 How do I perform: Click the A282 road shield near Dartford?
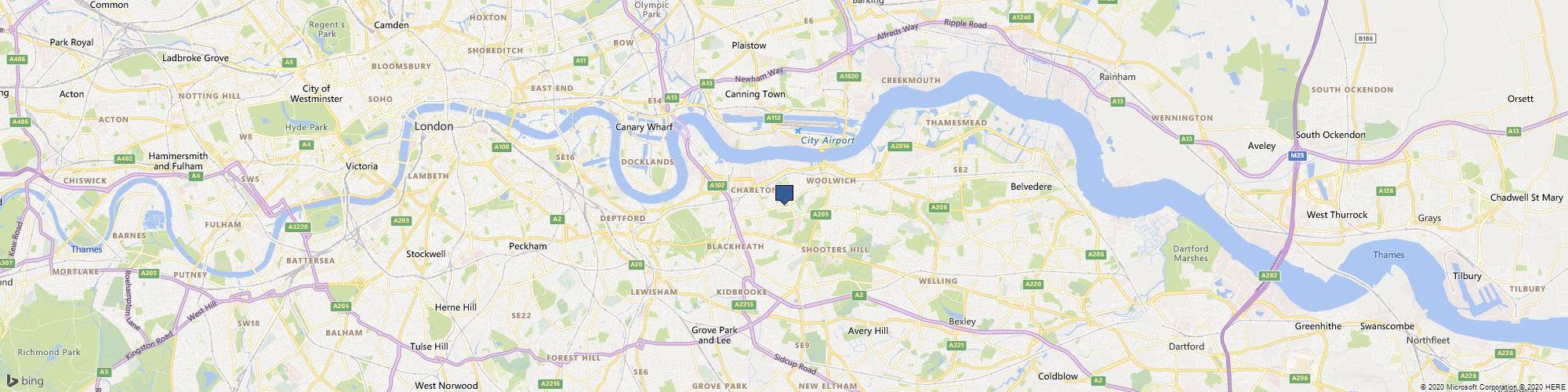tap(1269, 276)
